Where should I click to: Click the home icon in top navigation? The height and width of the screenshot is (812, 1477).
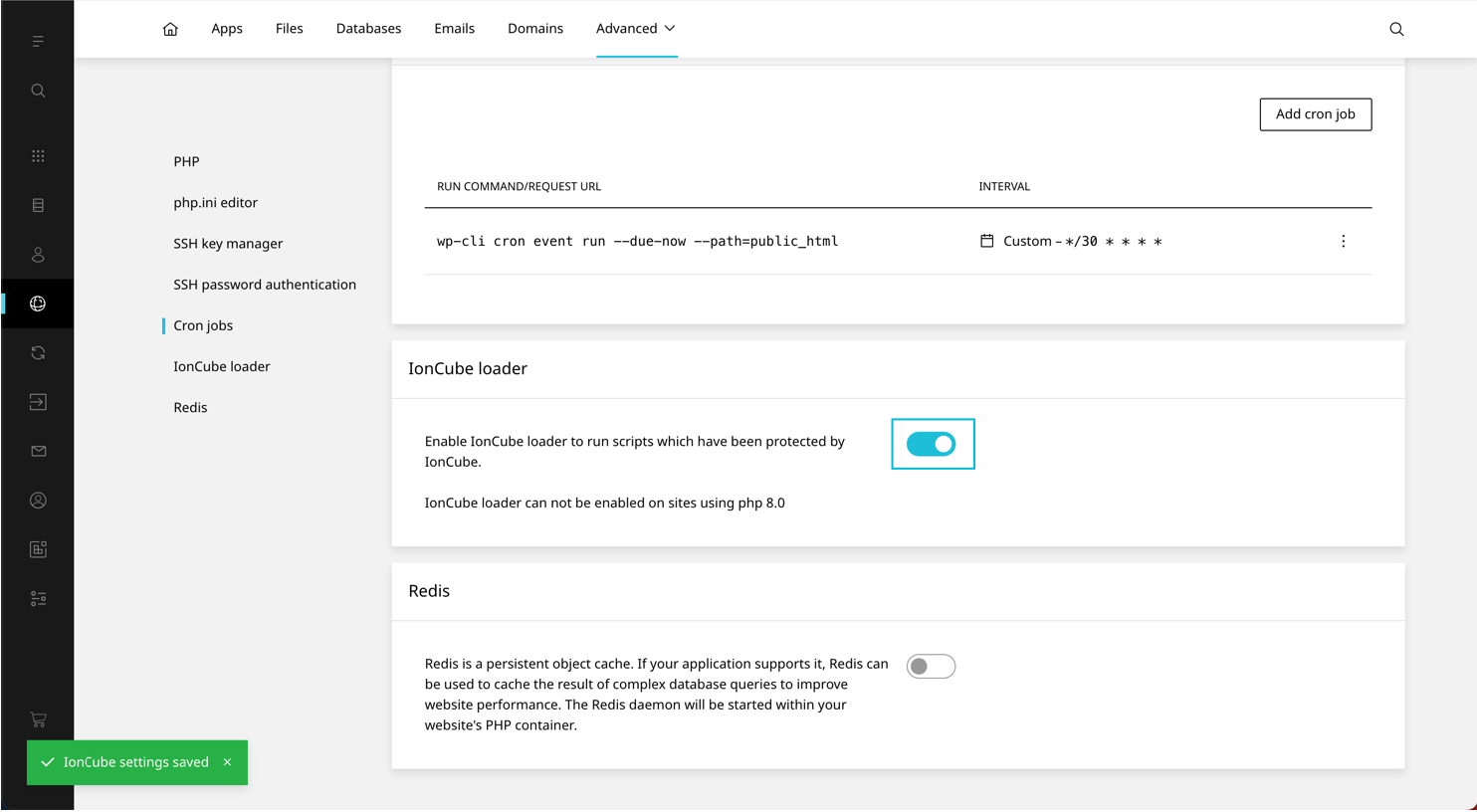170,29
